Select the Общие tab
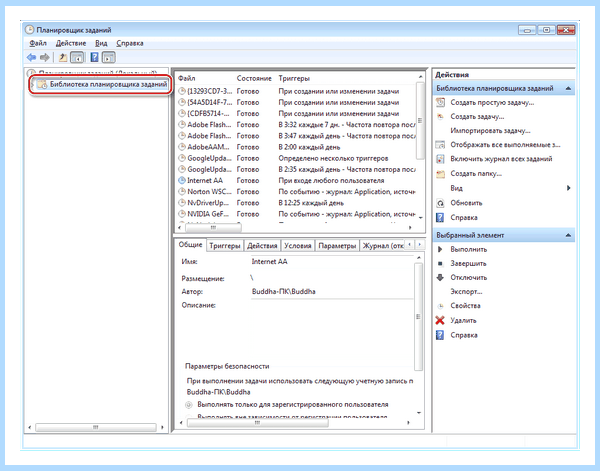 [x=190, y=245]
